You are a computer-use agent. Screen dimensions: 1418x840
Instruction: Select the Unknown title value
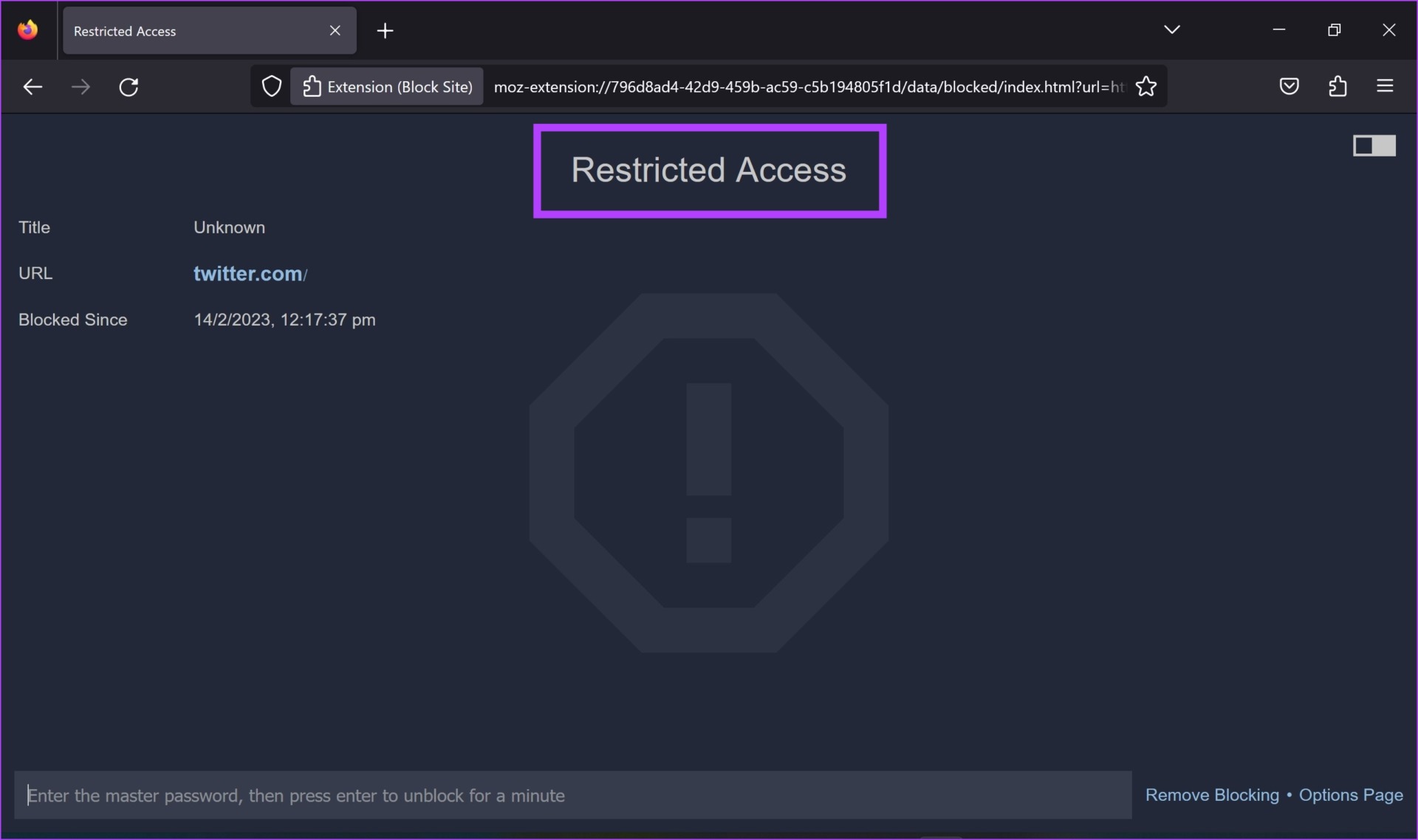click(x=229, y=227)
